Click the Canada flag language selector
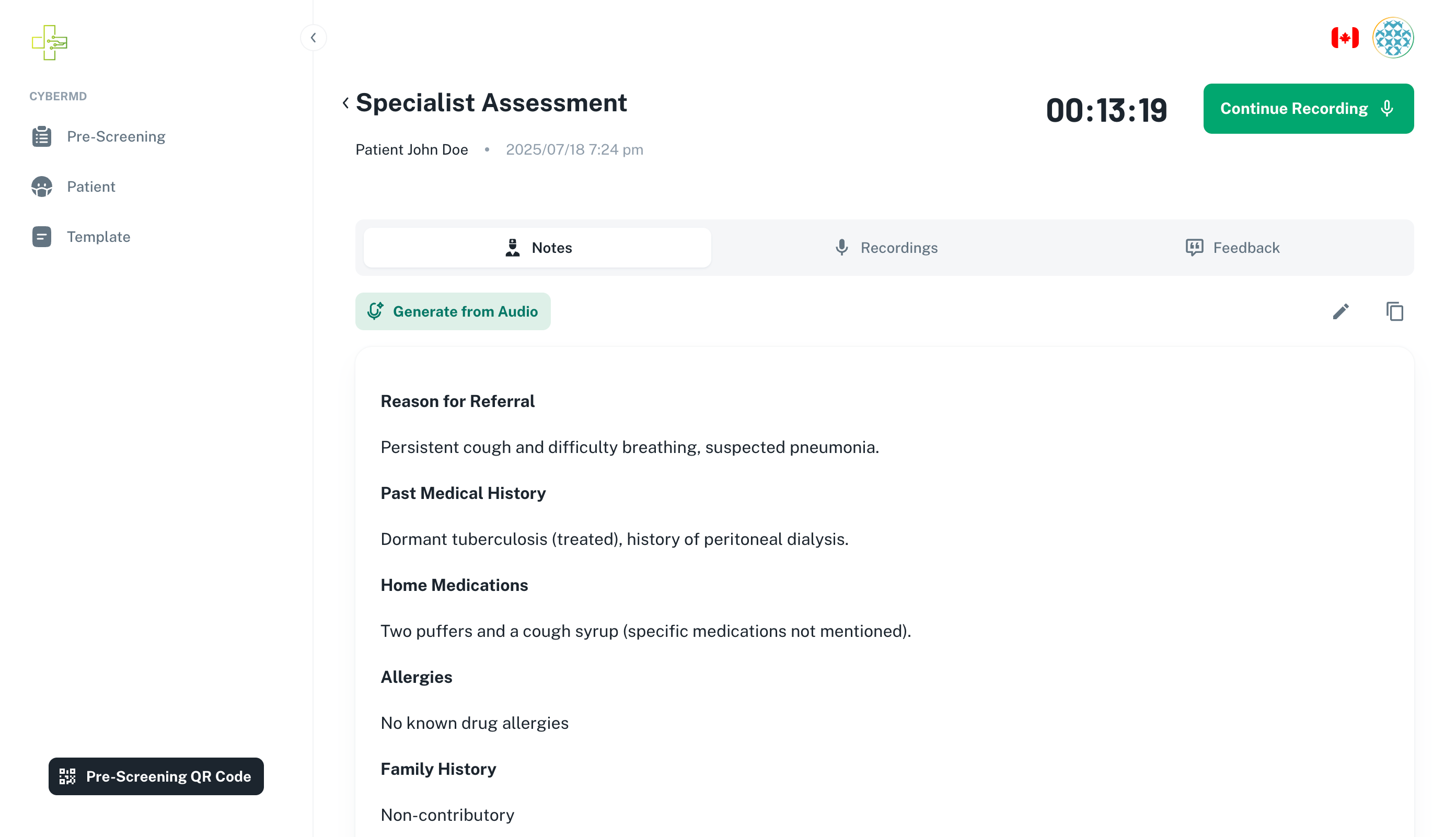The height and width of the screenshot is (837, 1456). pos(1345,38)
